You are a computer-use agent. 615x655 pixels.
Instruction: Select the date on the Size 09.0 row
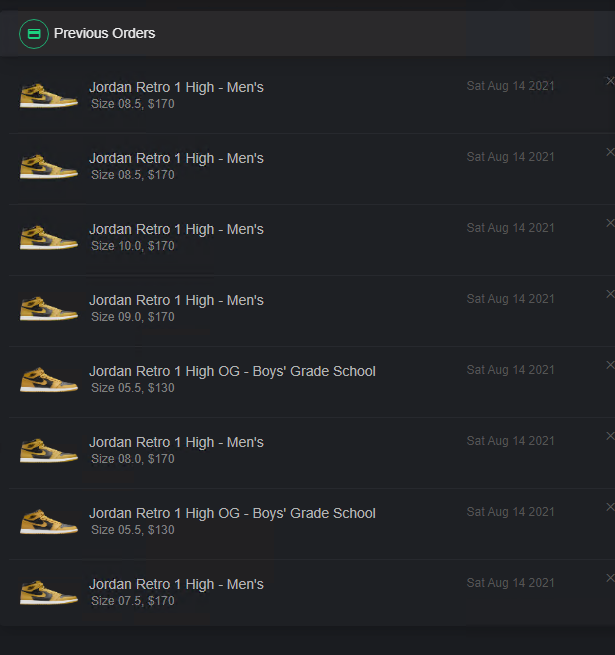pos(511,299)
